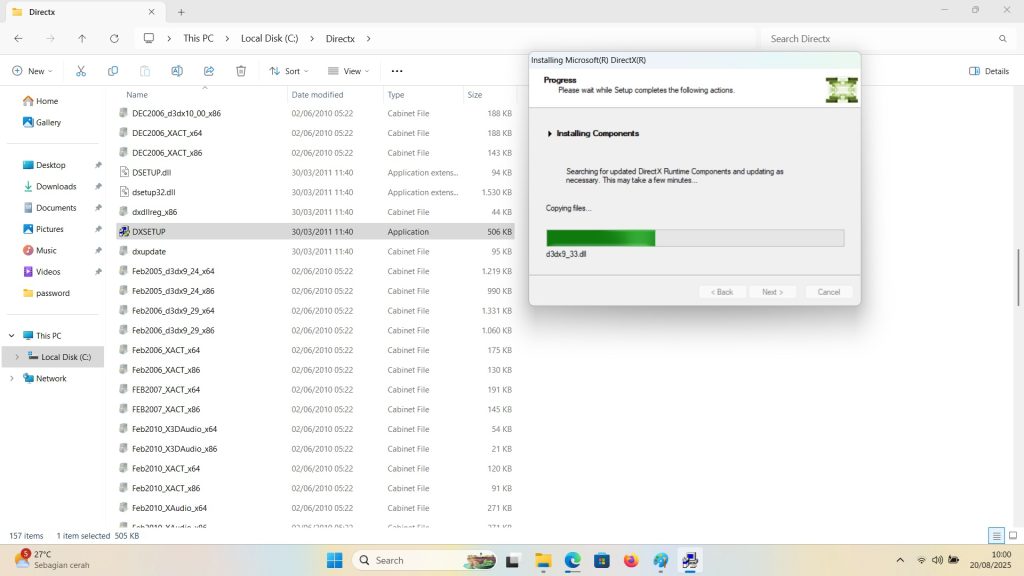Image resolution: width=1024 pixels, height=576 pixels.
Task: Open Task View on the taskbar
Action: (512, 560)
